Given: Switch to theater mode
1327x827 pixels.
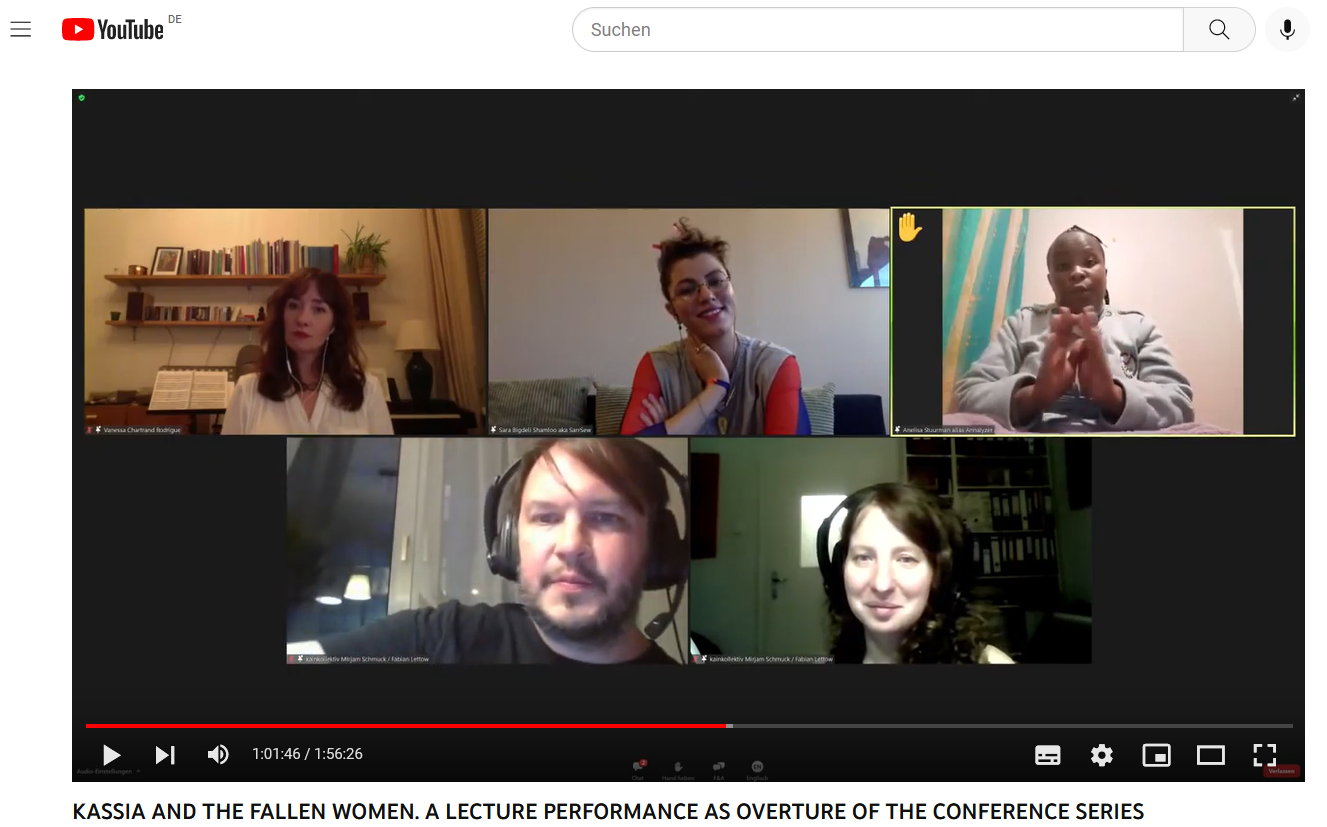Looking at the screenshot, I should tap(1211, 755).
